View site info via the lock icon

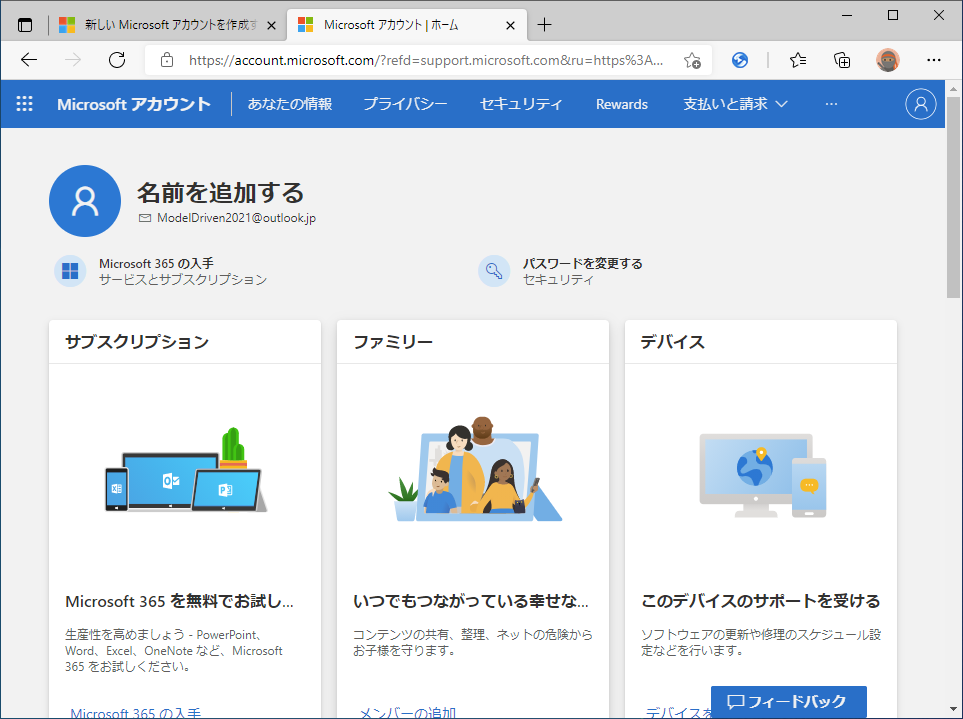coord(166,60)
